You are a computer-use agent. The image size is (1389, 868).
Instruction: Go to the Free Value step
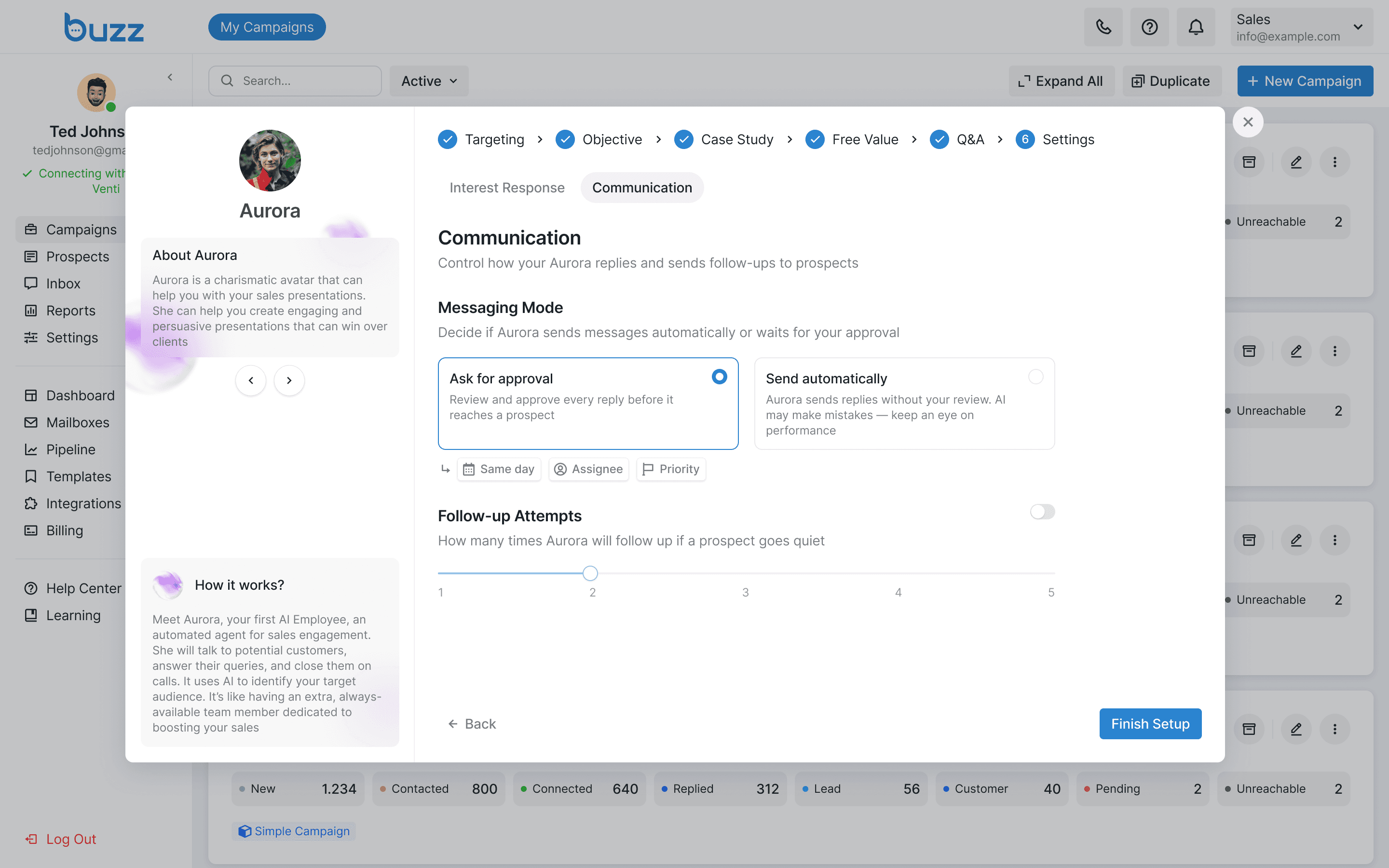click(x=852, y=139)
